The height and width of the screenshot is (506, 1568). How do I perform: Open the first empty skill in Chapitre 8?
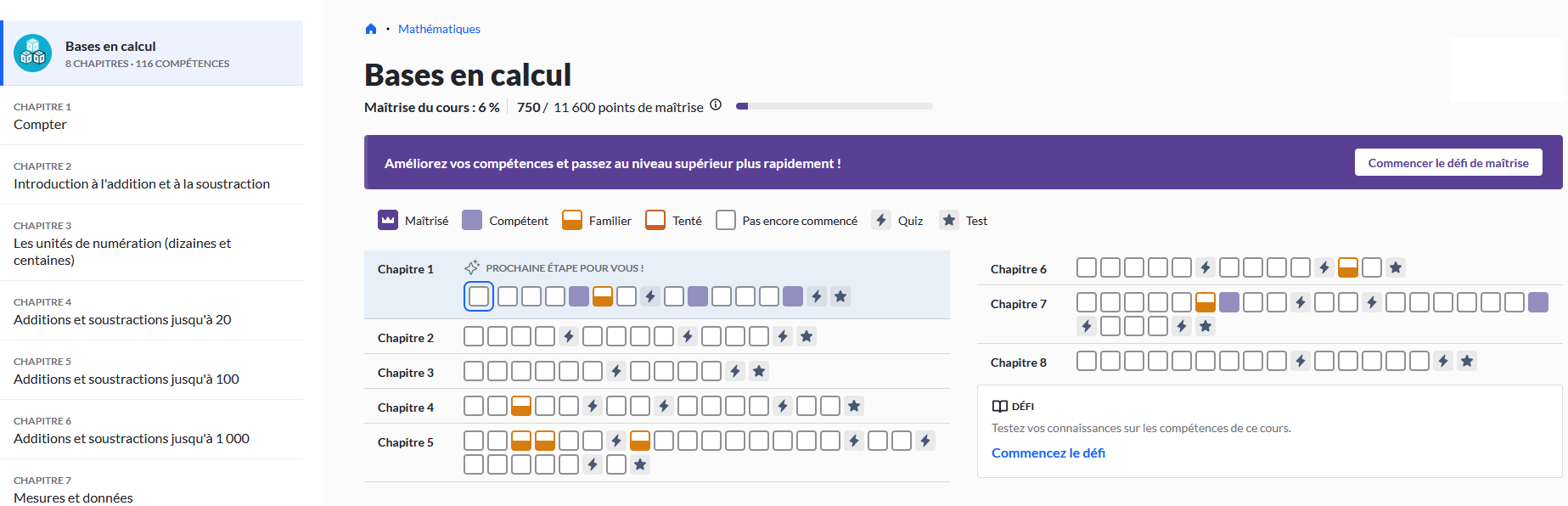pos(1087,361)
